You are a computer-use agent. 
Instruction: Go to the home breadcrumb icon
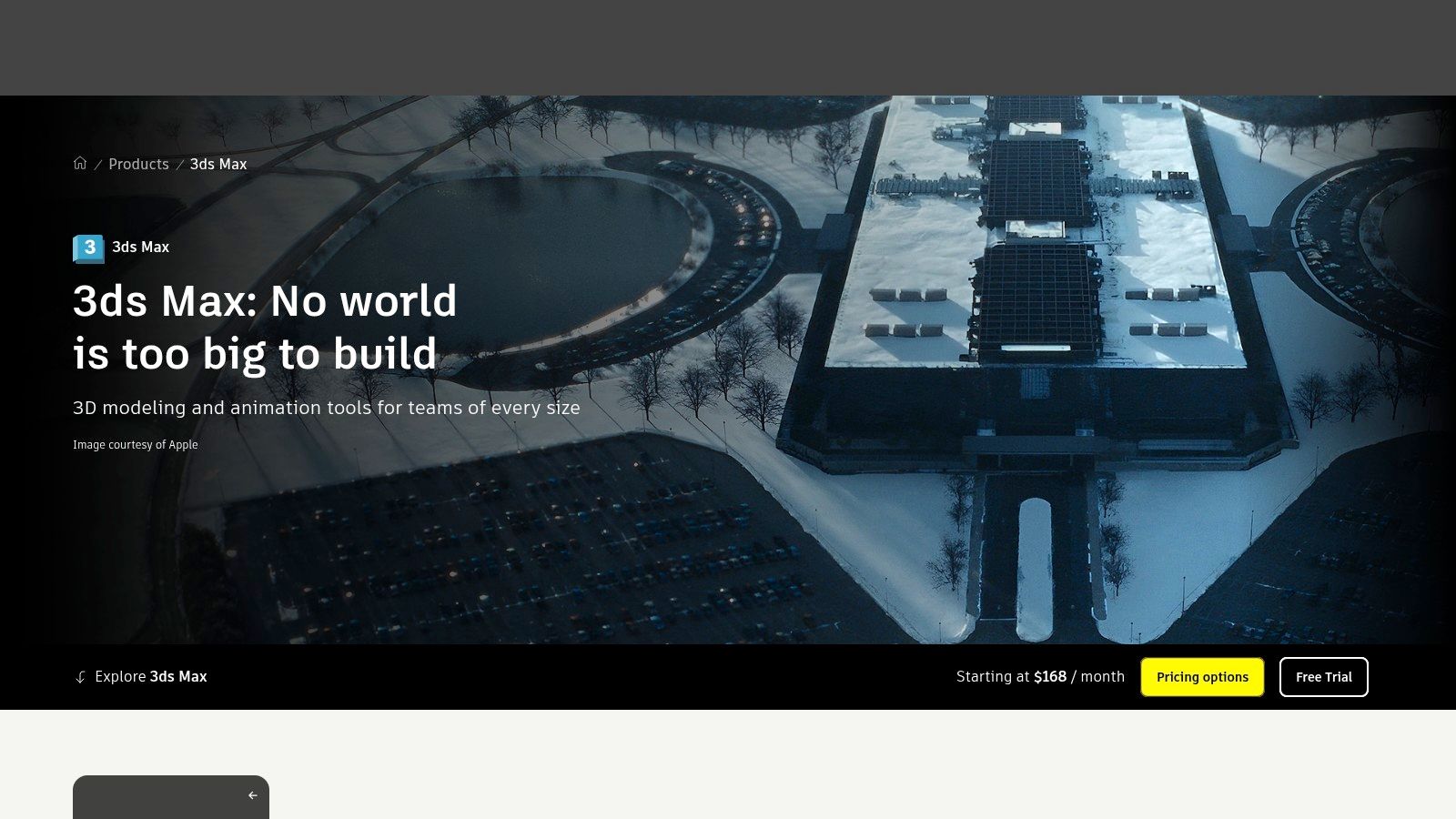pos(80,164)
